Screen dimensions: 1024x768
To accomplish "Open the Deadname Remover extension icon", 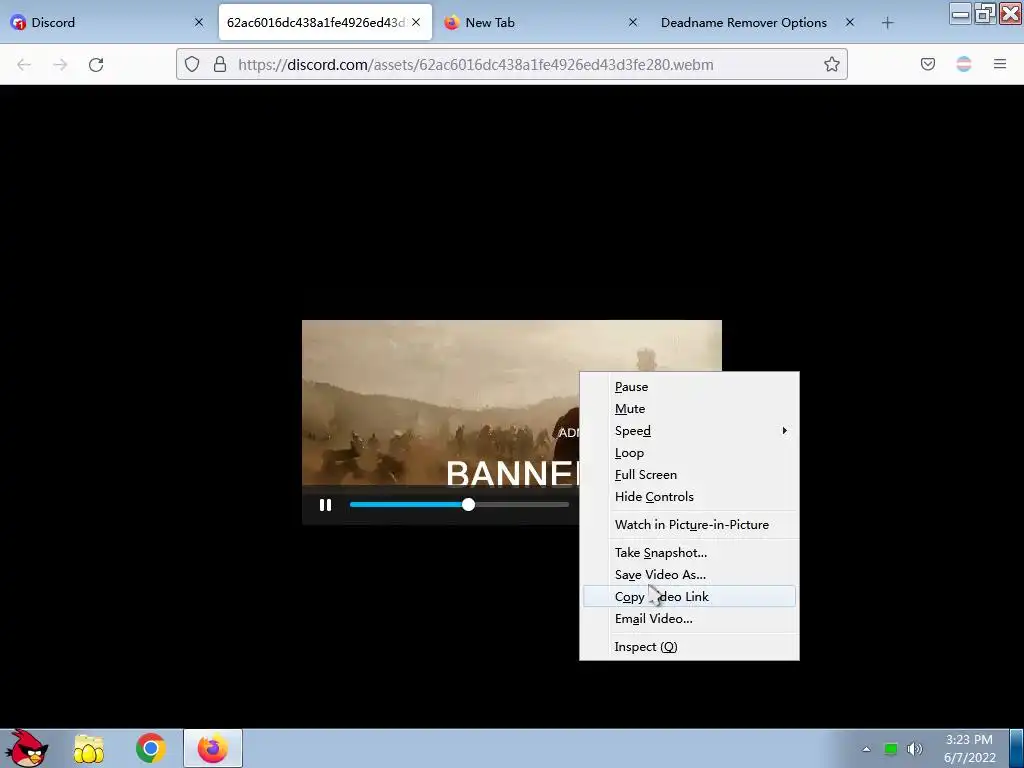I will coord(964,64).
